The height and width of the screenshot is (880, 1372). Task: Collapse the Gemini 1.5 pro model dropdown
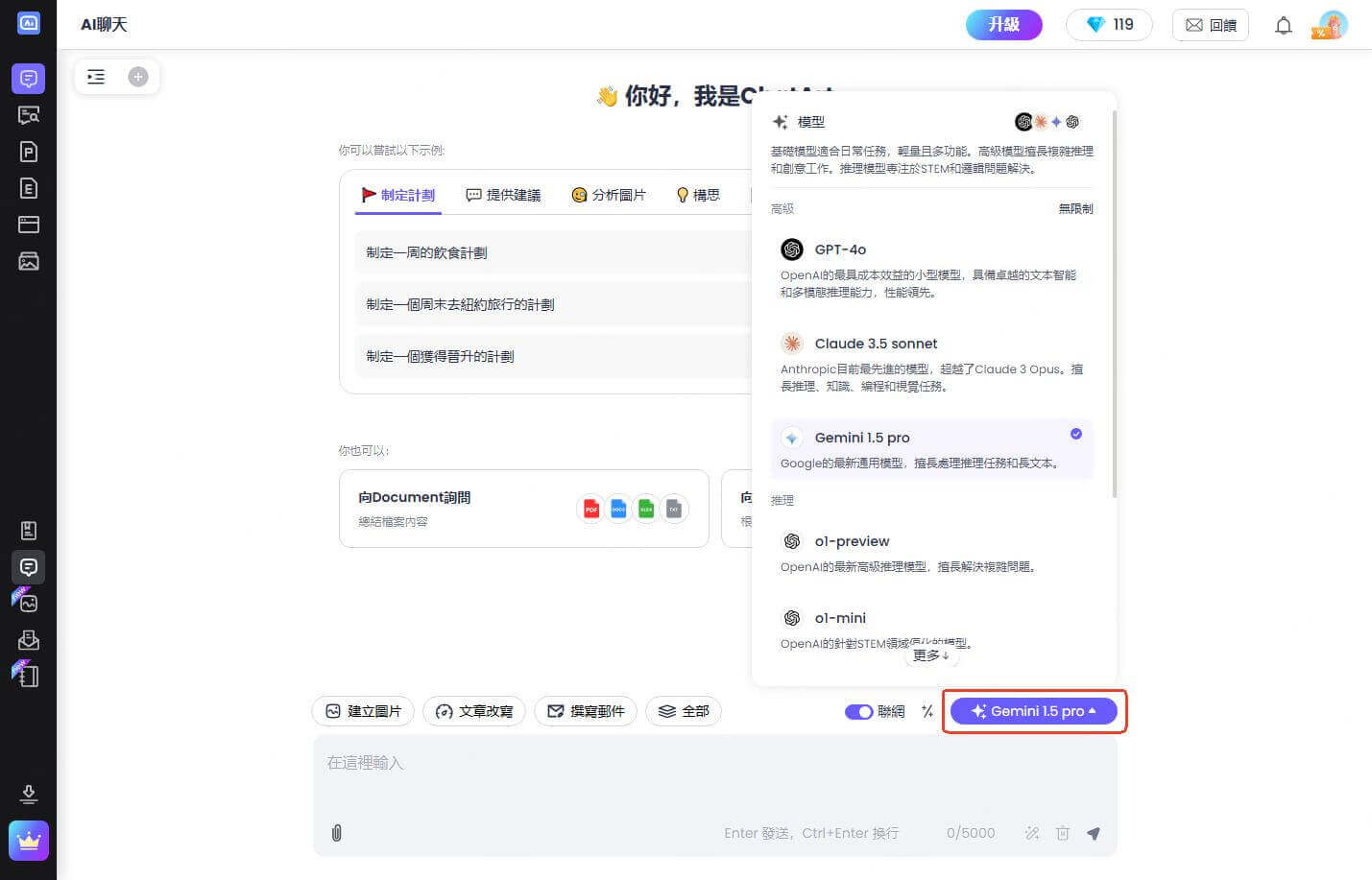click(x=1034, y=711)
